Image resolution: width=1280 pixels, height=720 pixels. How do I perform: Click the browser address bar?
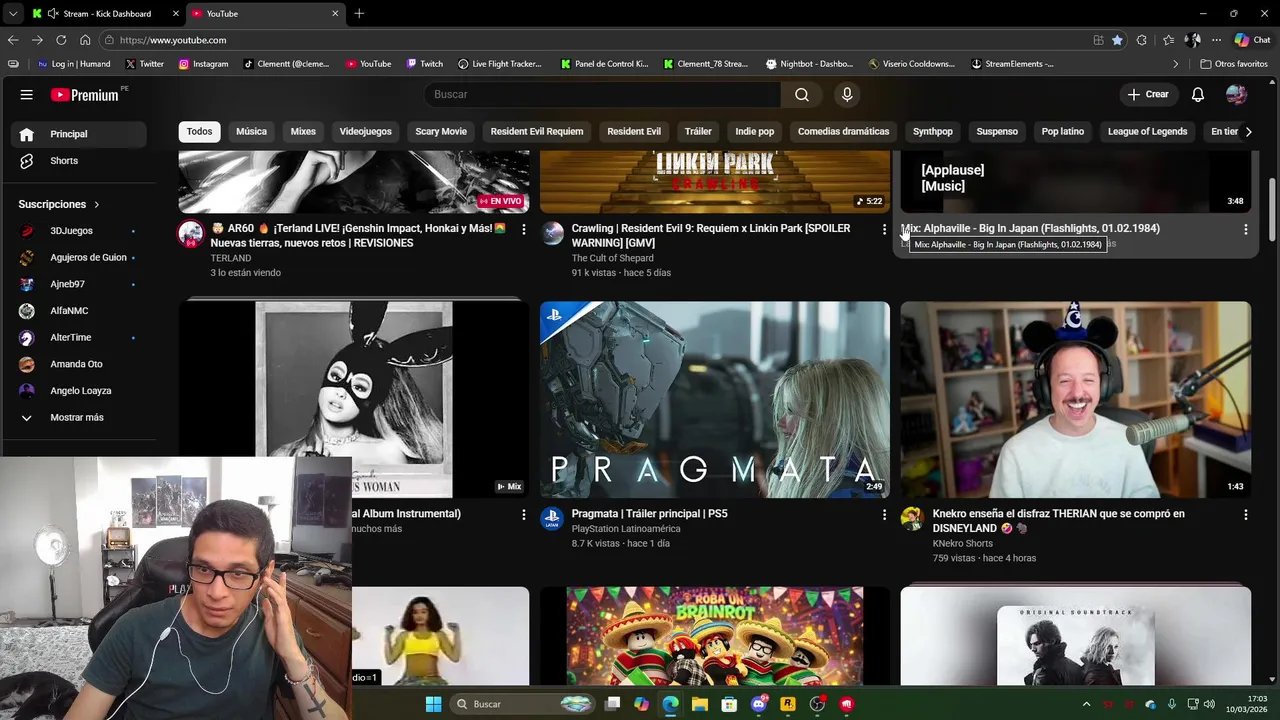pyautogui.click(x=600, y=40)
